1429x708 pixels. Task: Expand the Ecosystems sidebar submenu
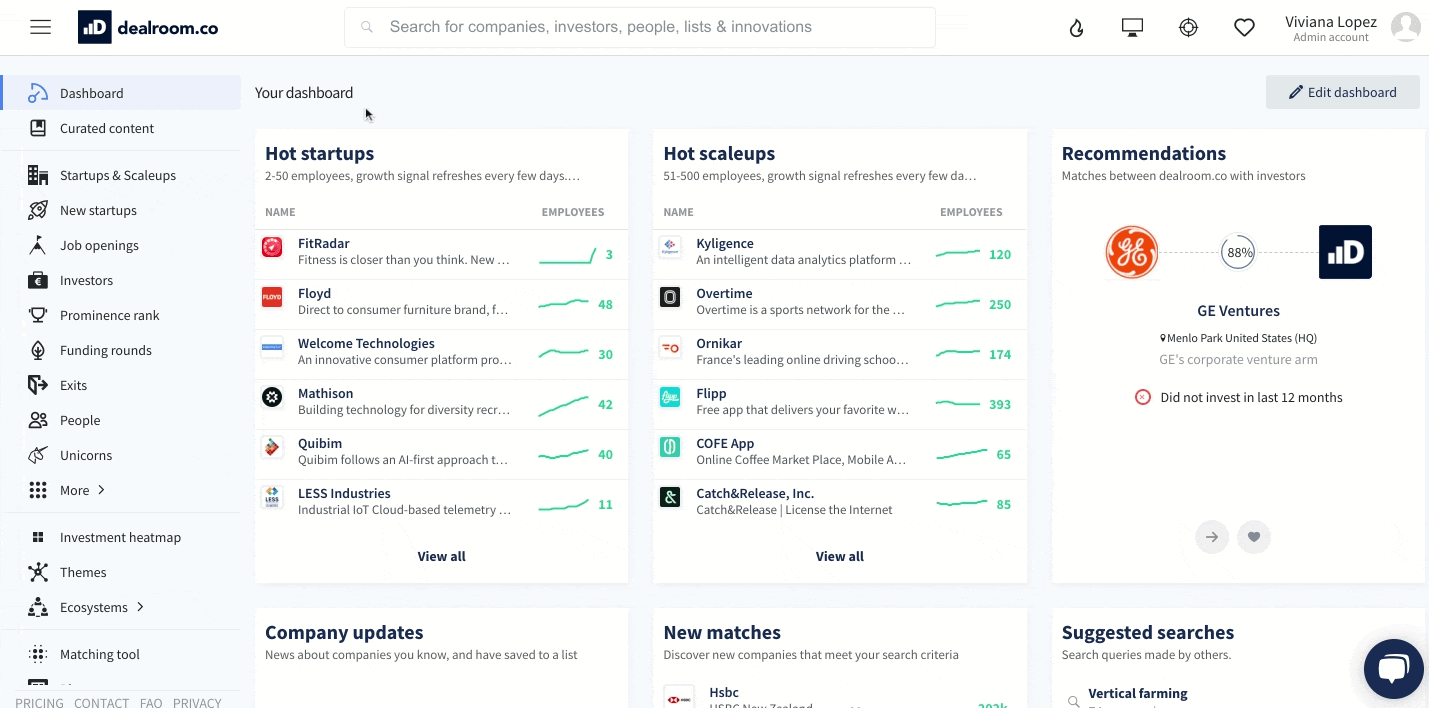click(102, 607)
